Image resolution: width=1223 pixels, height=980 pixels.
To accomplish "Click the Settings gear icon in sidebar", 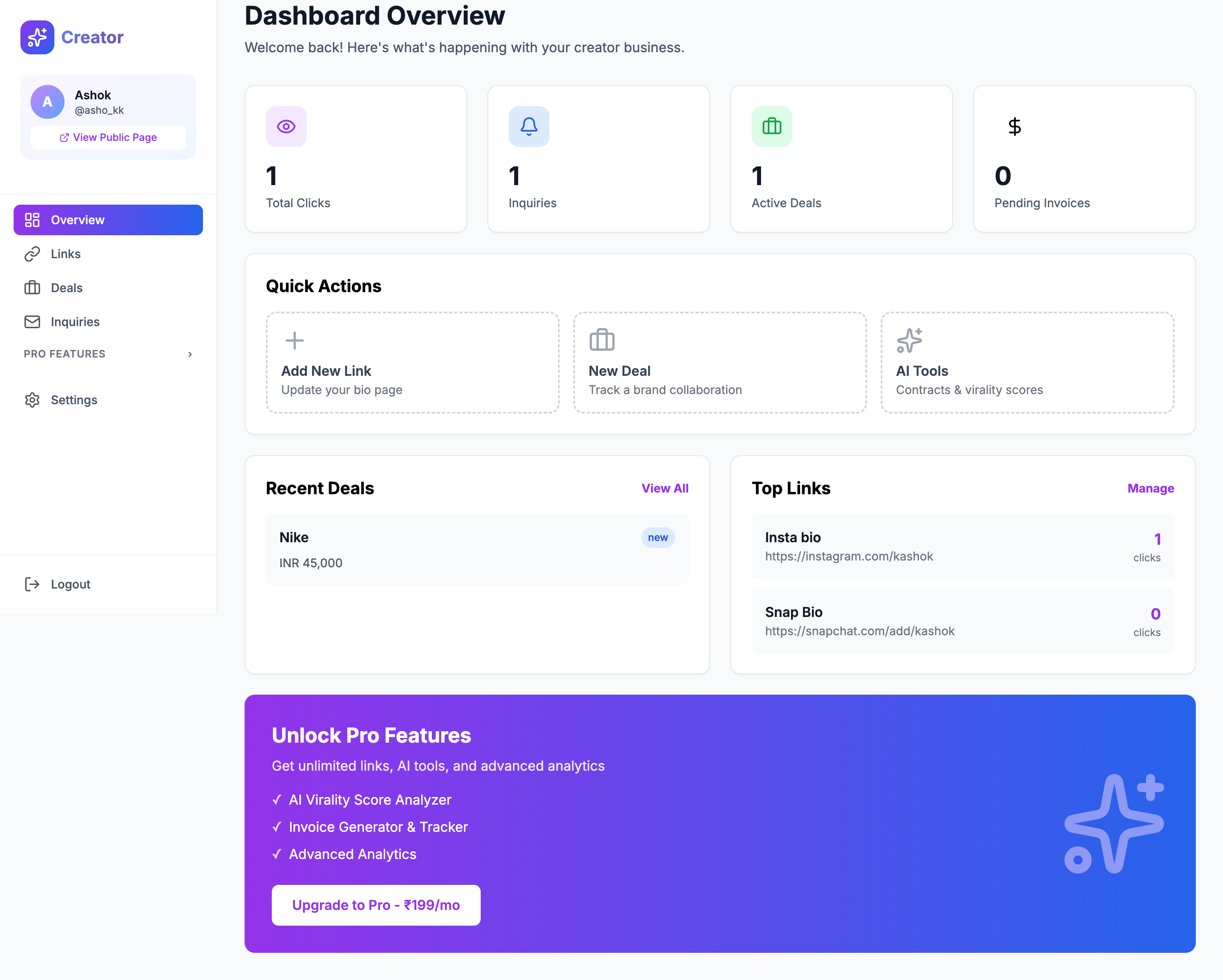I will click(x=32, y=400).
